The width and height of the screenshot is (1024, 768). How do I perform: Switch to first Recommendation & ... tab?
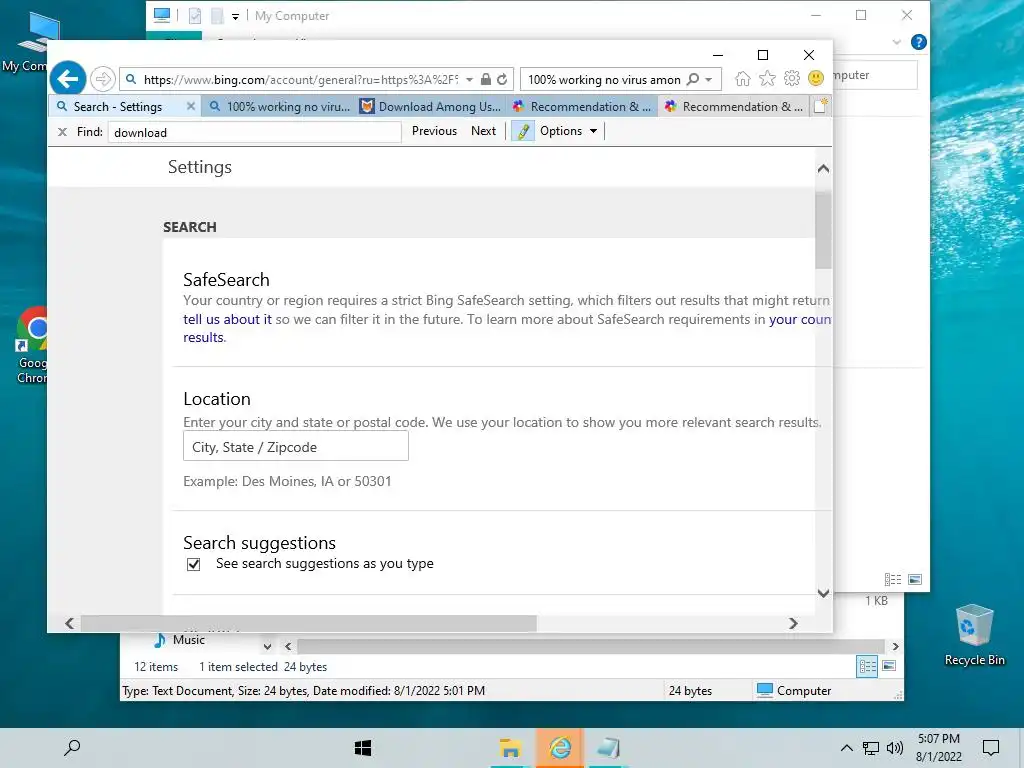(x=583, y=106)
